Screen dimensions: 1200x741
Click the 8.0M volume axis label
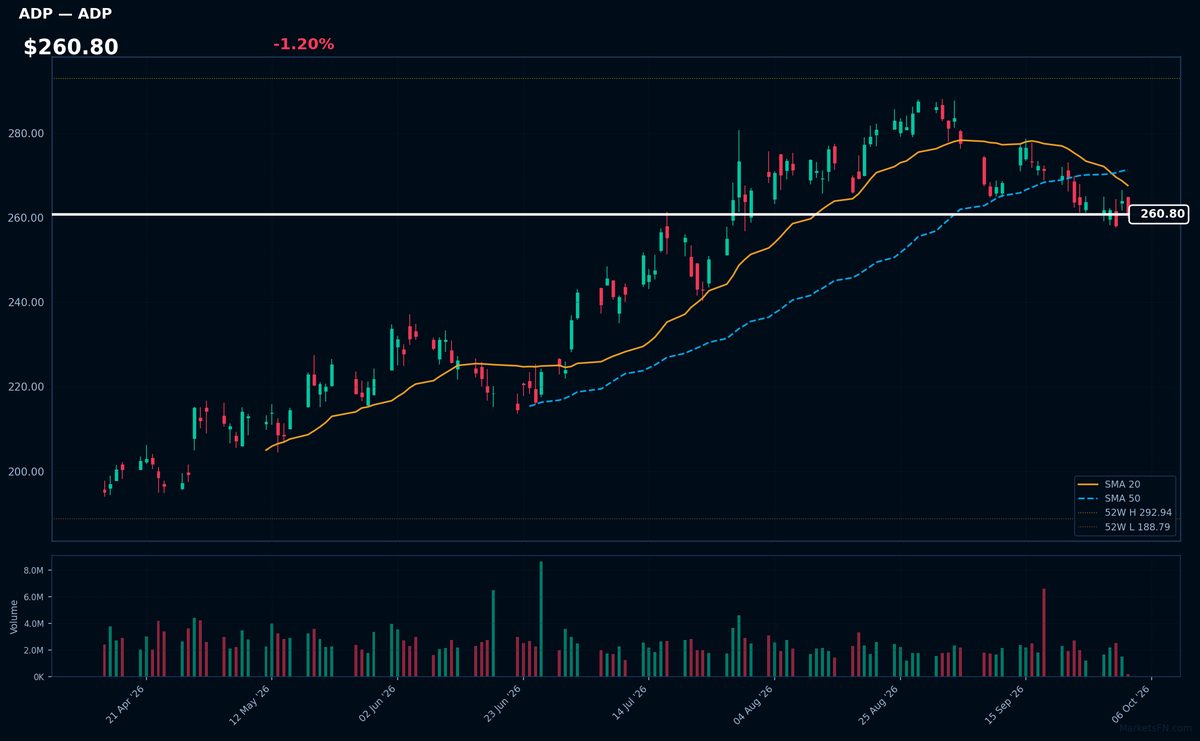pyautogui.click(x=34, y=571)
